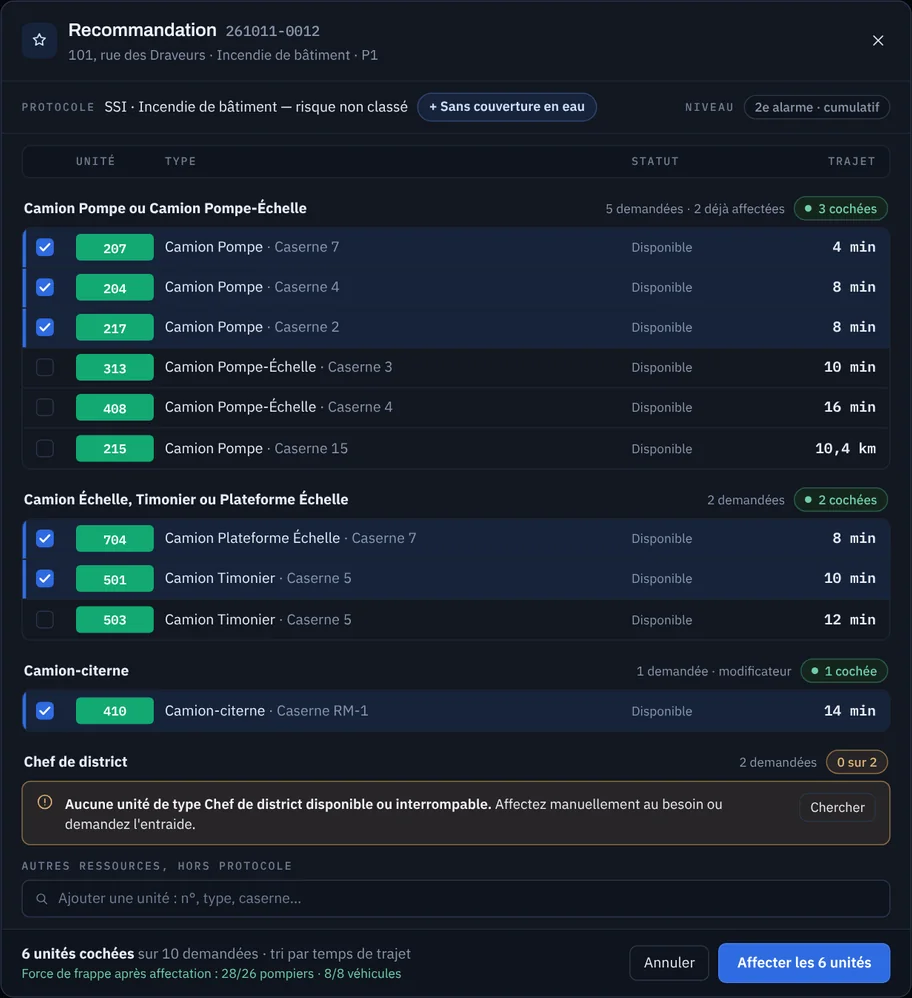The width and height of the screenshot is (912, 998).
Task: Check unit 503 Camion Timonier
Action: pyautogui.click(x=45, y=619)
